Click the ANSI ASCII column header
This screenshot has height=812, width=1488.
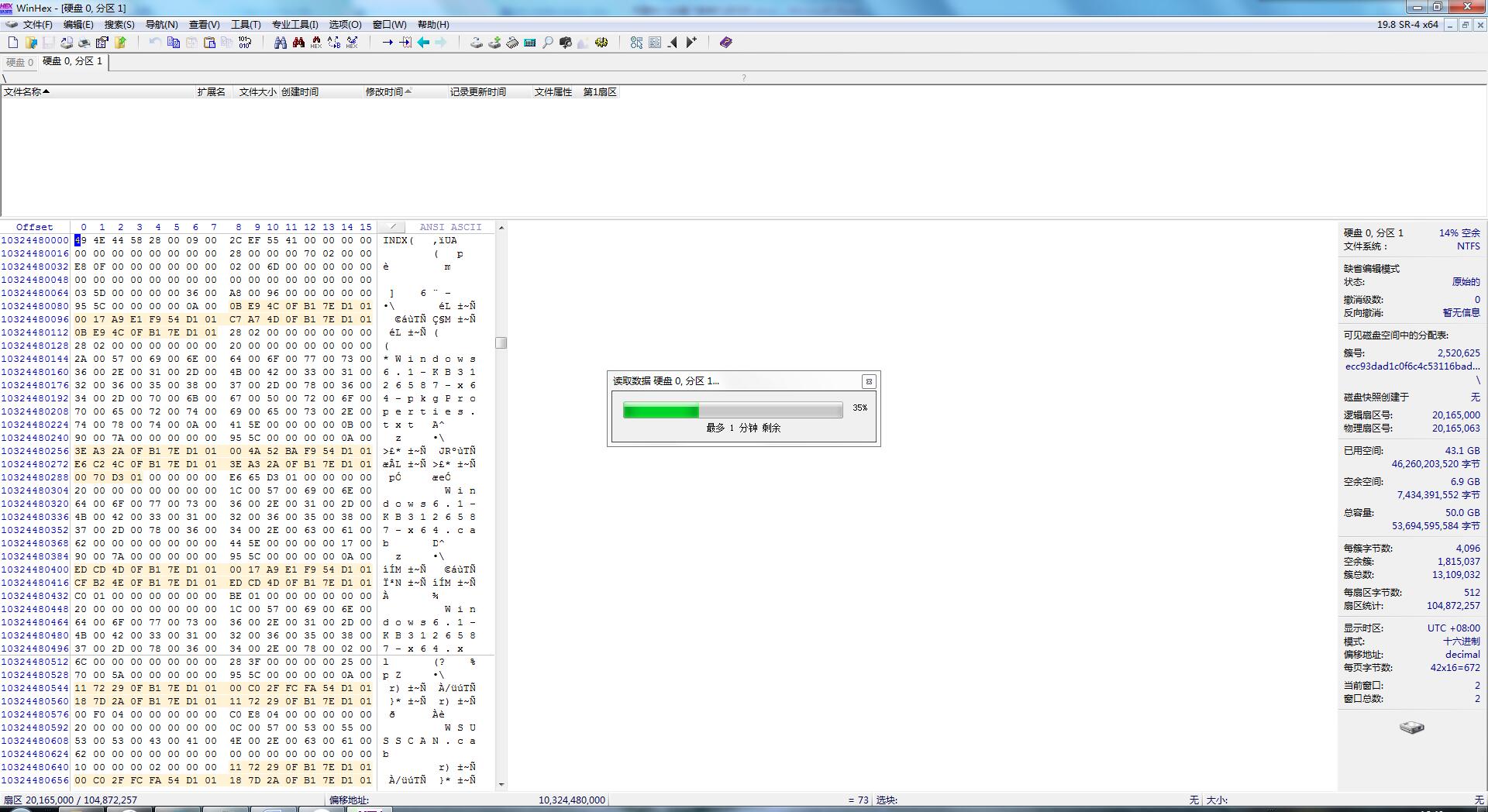coord(450,227)
